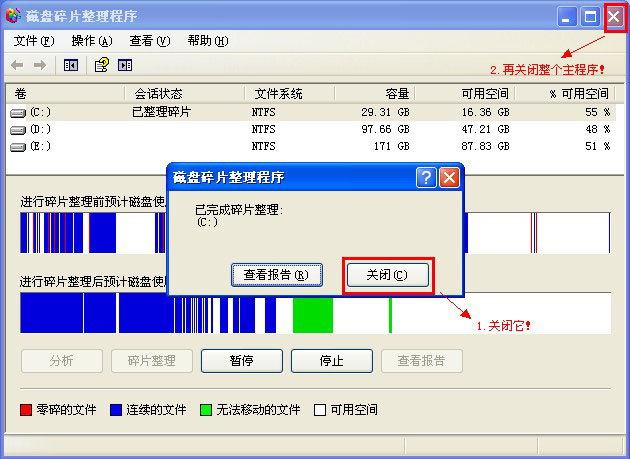Click the green 无法移动的文件 legend swatch

click(x=206, y=410)
